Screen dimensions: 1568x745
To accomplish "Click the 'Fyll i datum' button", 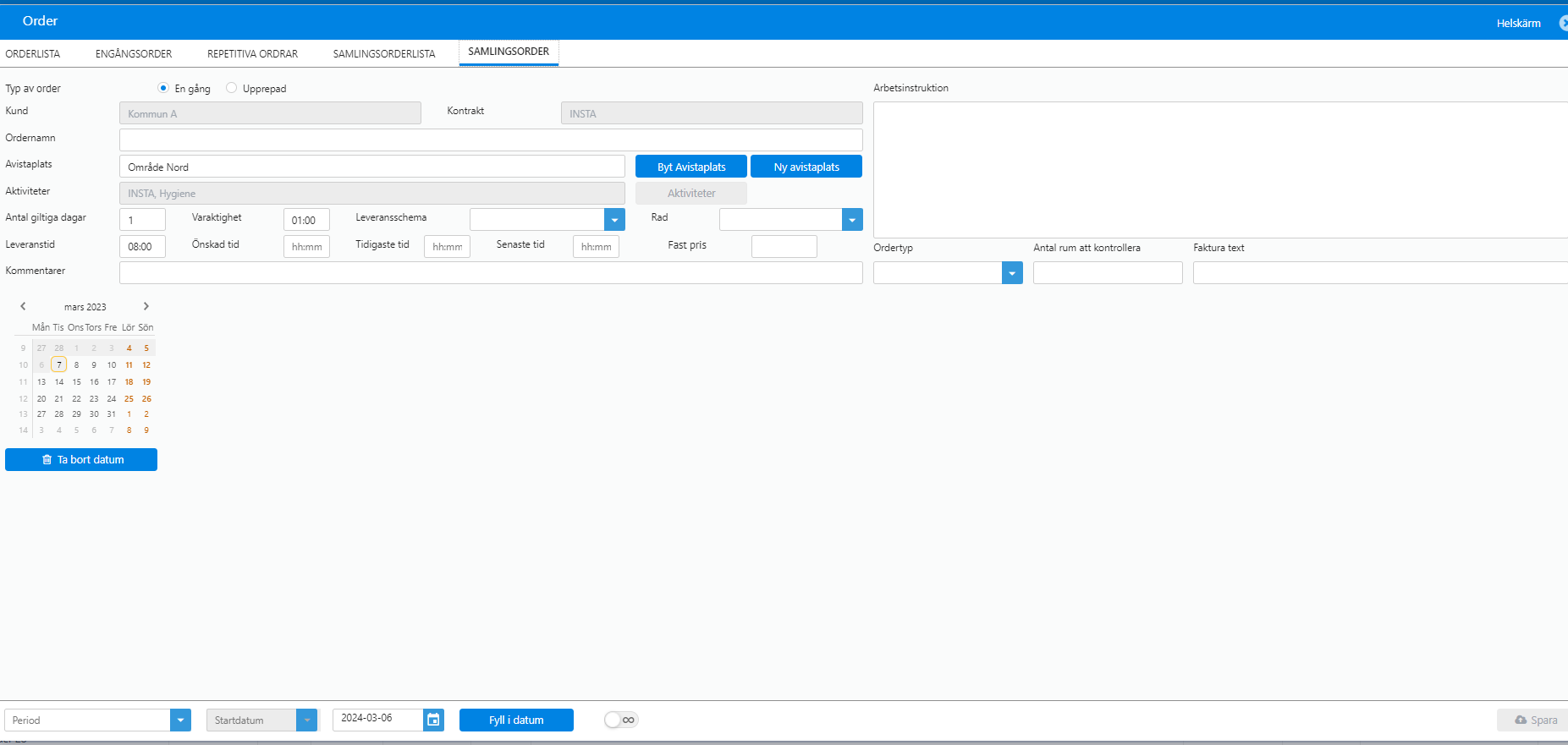I will 516,720.
